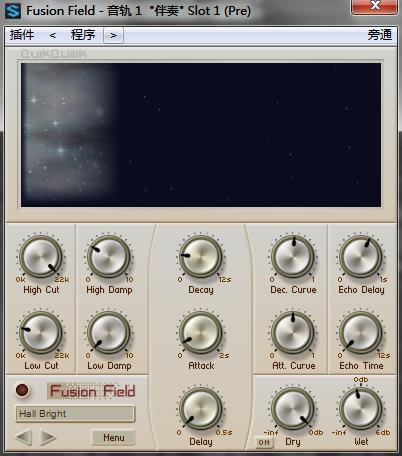Click the High Cut label
This screenshot has width=402, height=456.
(x=41, y=290)
